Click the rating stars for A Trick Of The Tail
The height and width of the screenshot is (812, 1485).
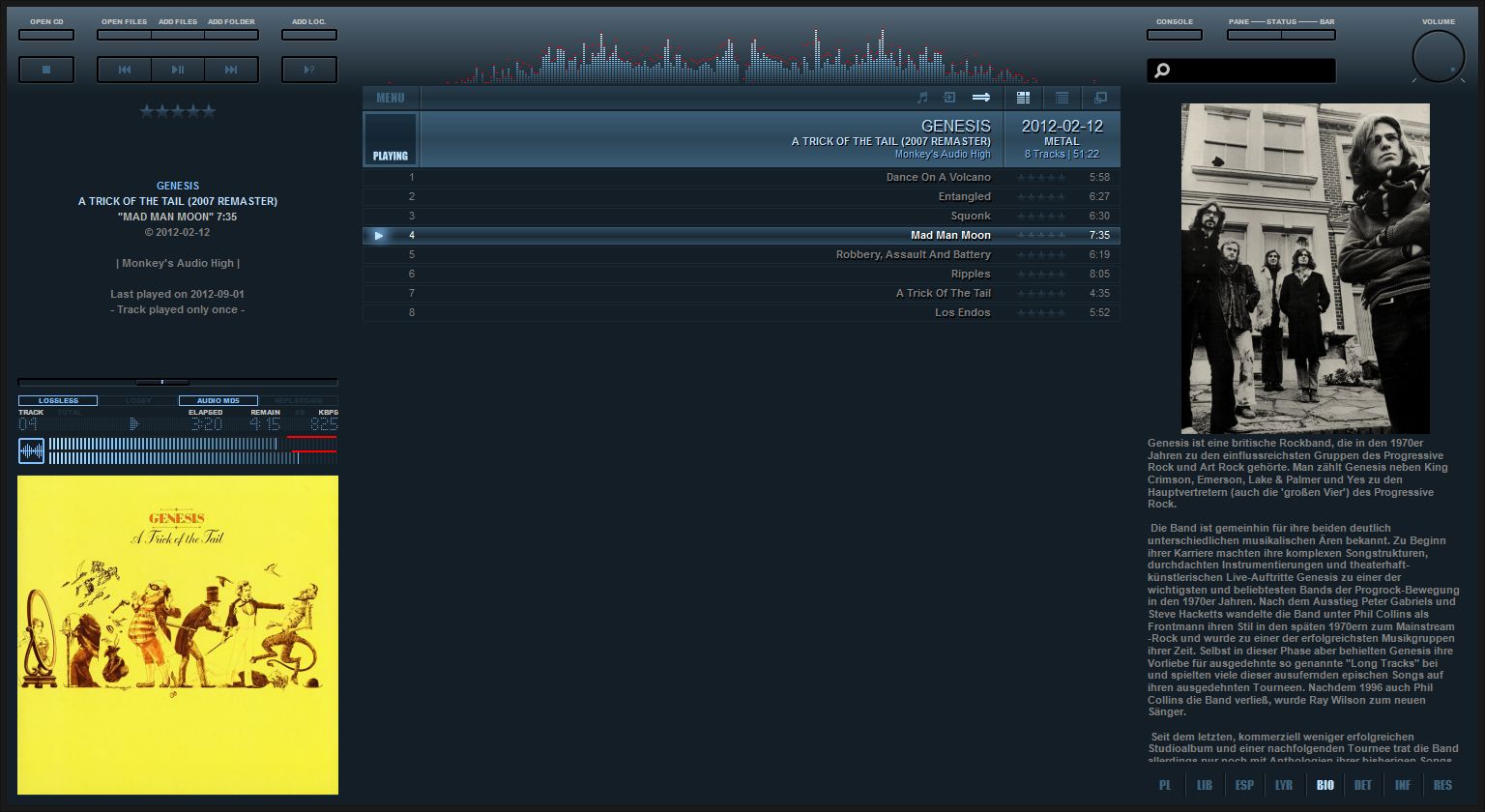click(x=1041, y=294)
